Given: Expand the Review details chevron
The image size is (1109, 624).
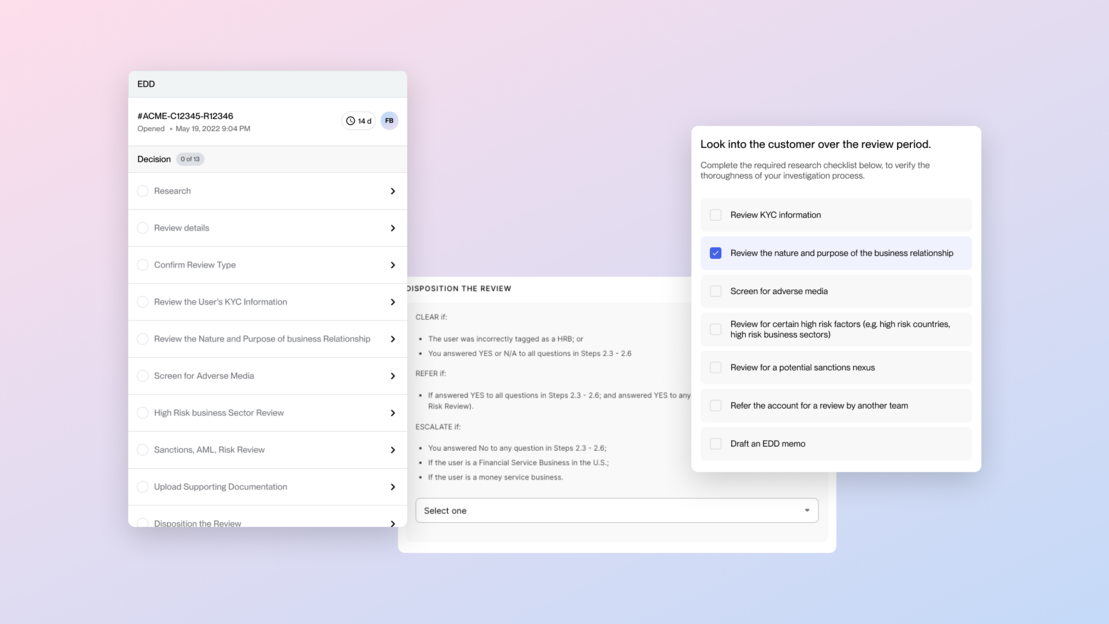Looking at the screenshot, I should pyautogui.click(x=393, y=228).
